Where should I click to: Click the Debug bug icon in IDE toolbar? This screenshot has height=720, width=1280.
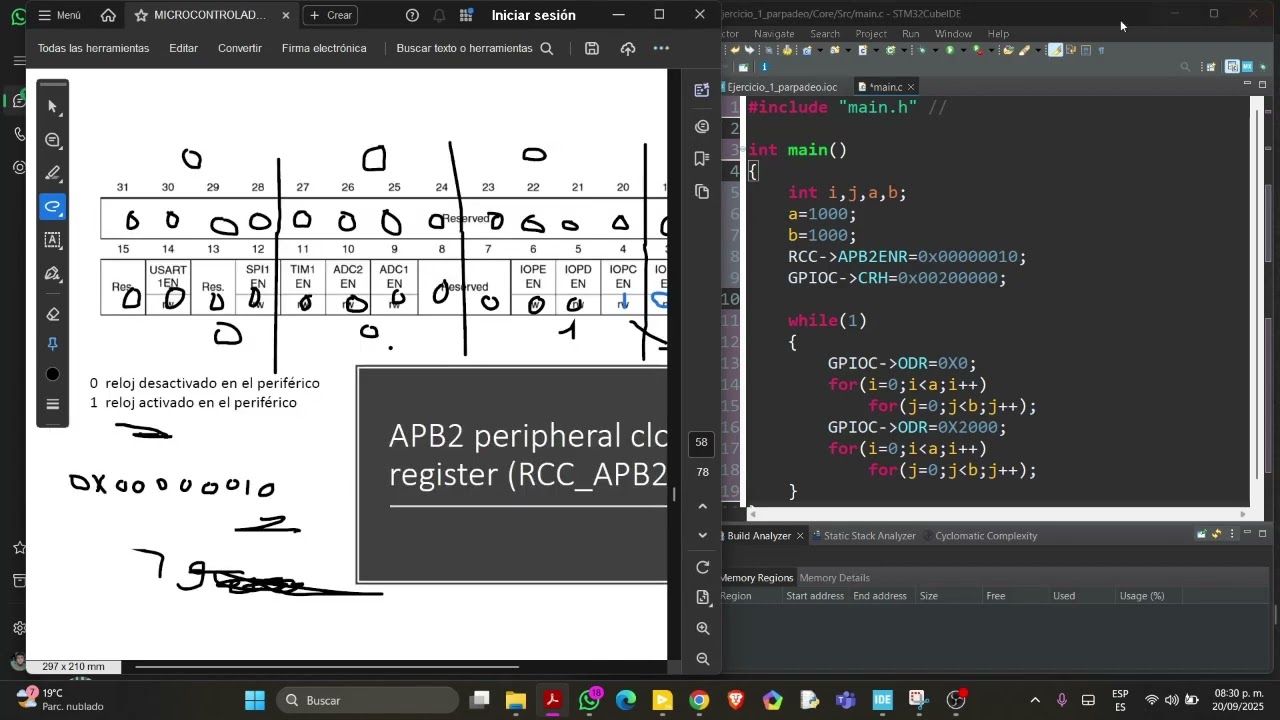(922, 50)
